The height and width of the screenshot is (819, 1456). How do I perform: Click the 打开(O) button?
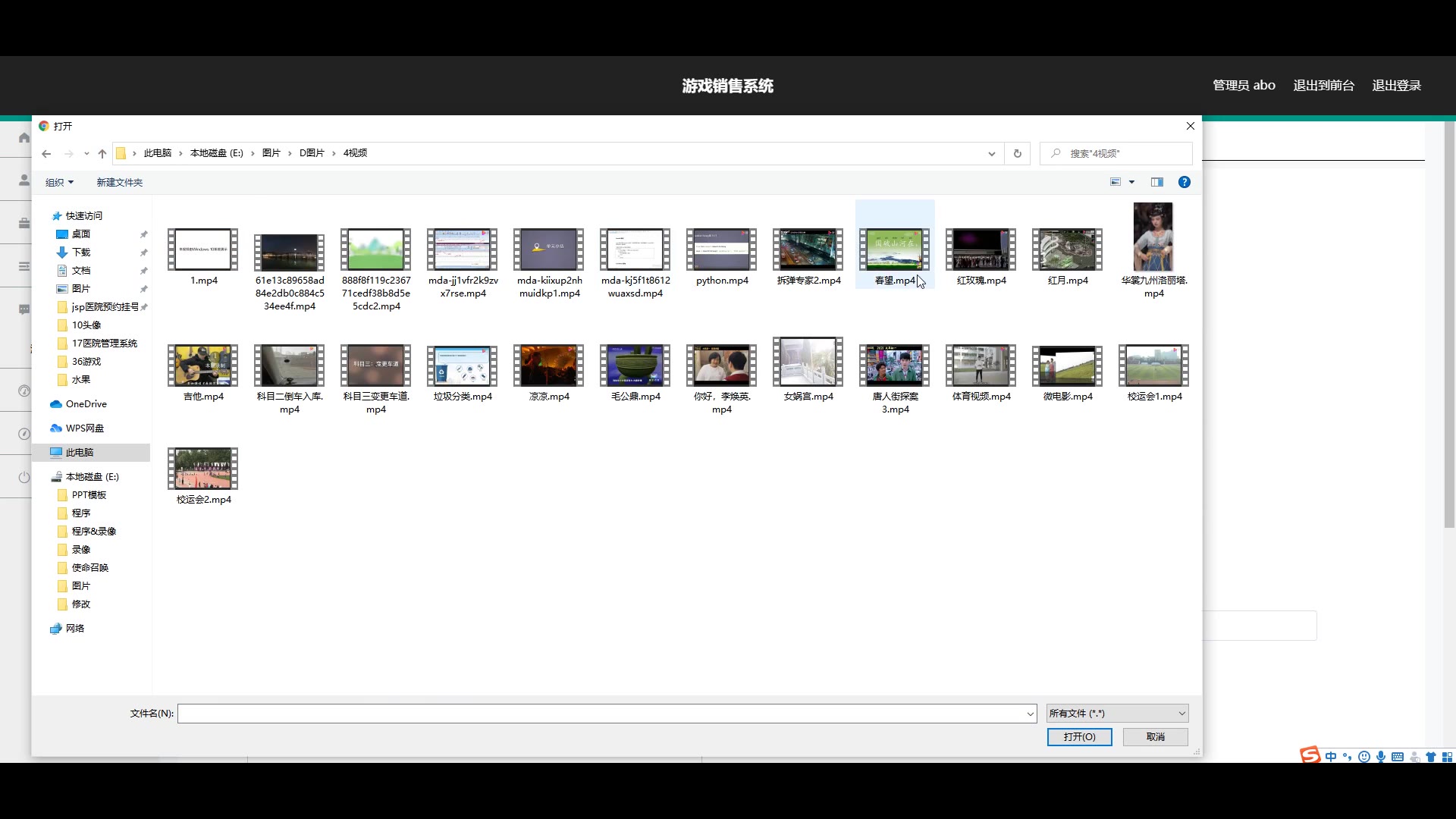[x=1078, y=737]
